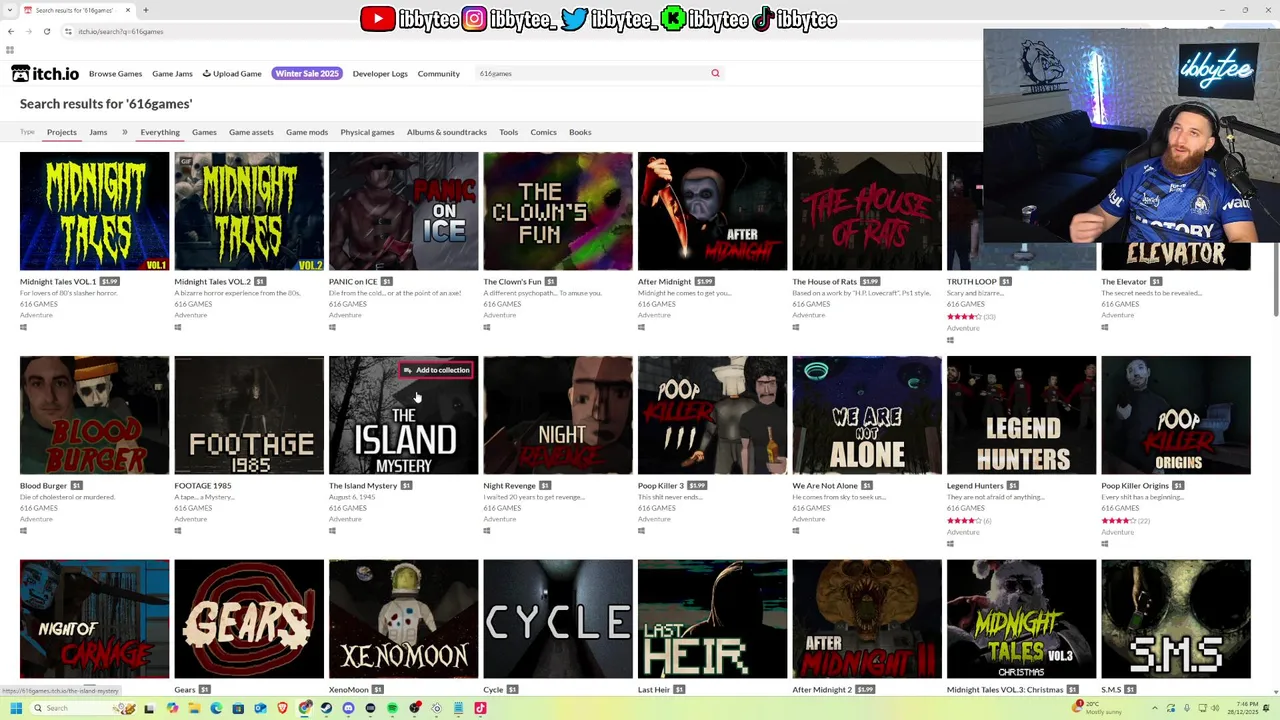
Task: Go back with the browser back arrow
Action: pyautogui.click(x=11, y=31)
